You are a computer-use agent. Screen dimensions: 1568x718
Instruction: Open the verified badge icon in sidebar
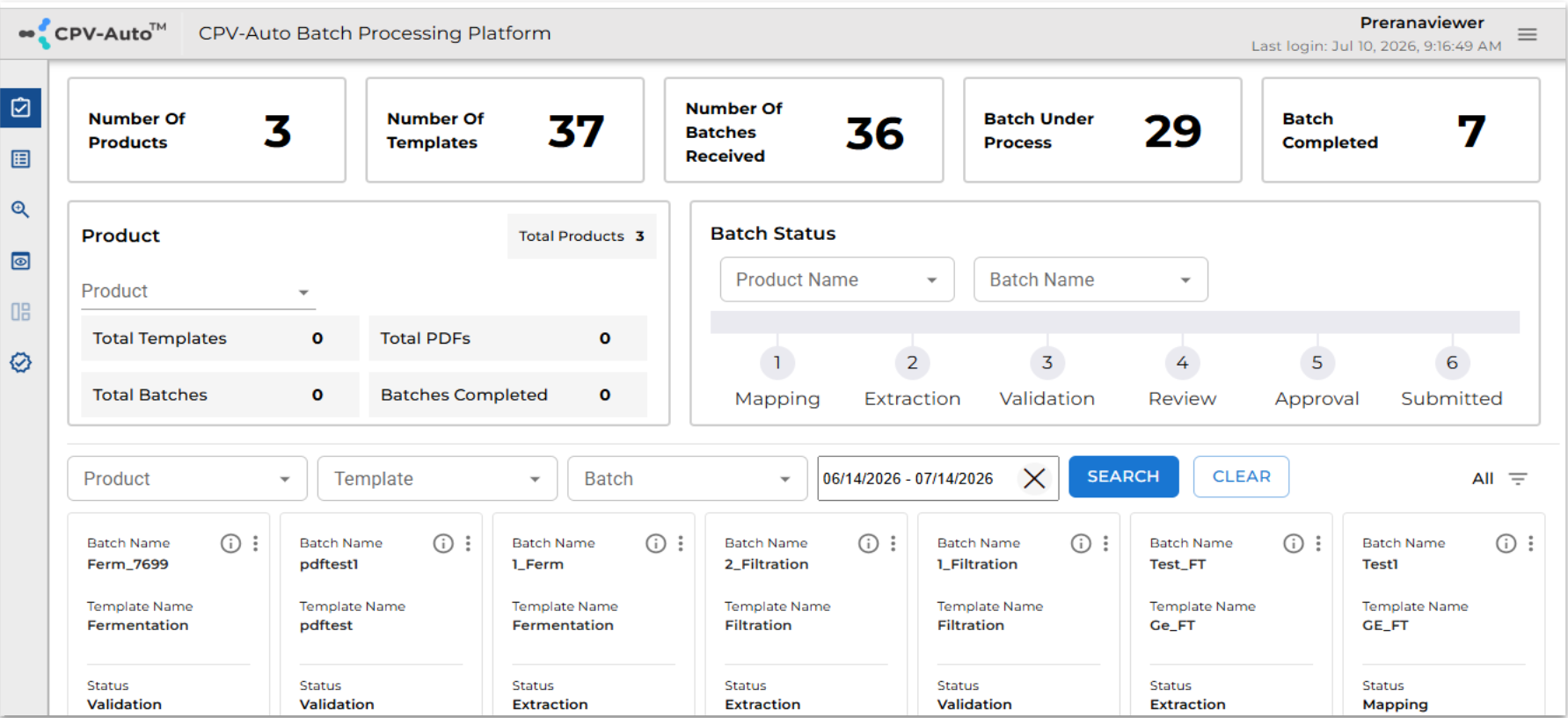click(x=21, y=363)
